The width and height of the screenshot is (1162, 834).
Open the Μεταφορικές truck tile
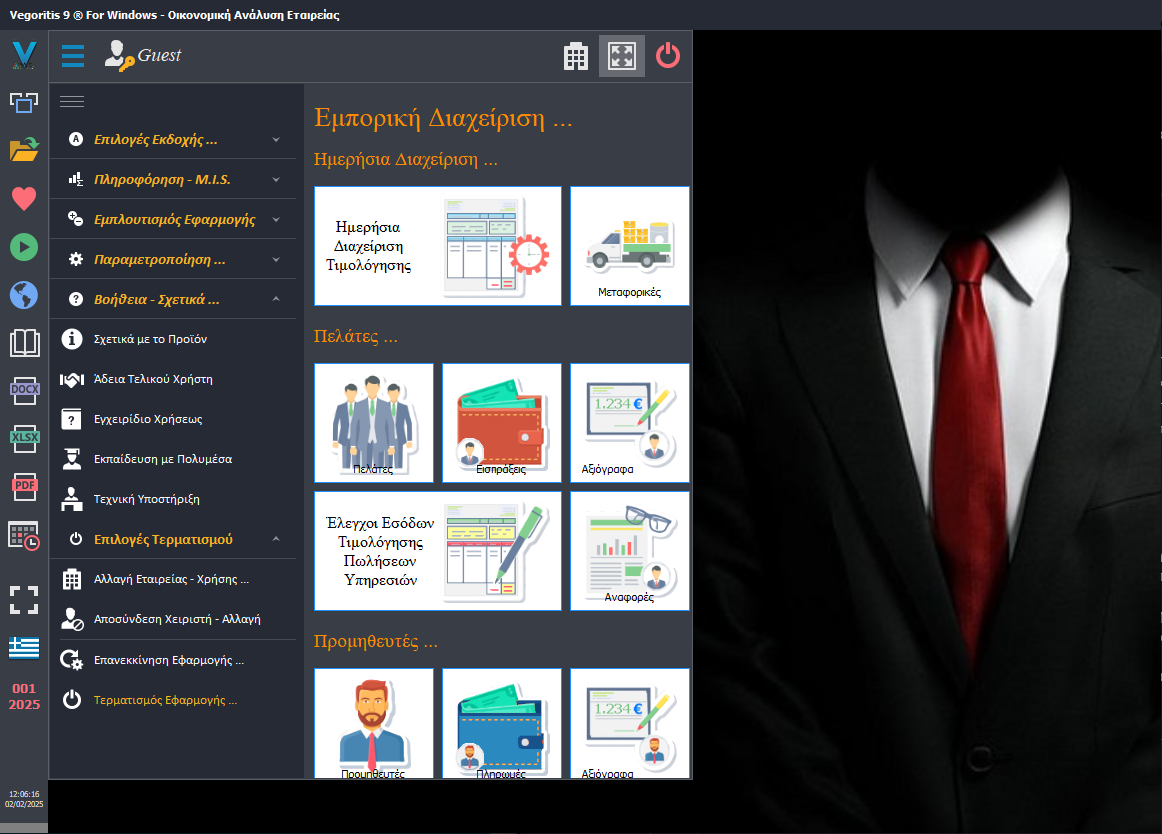tap(629, 246)
